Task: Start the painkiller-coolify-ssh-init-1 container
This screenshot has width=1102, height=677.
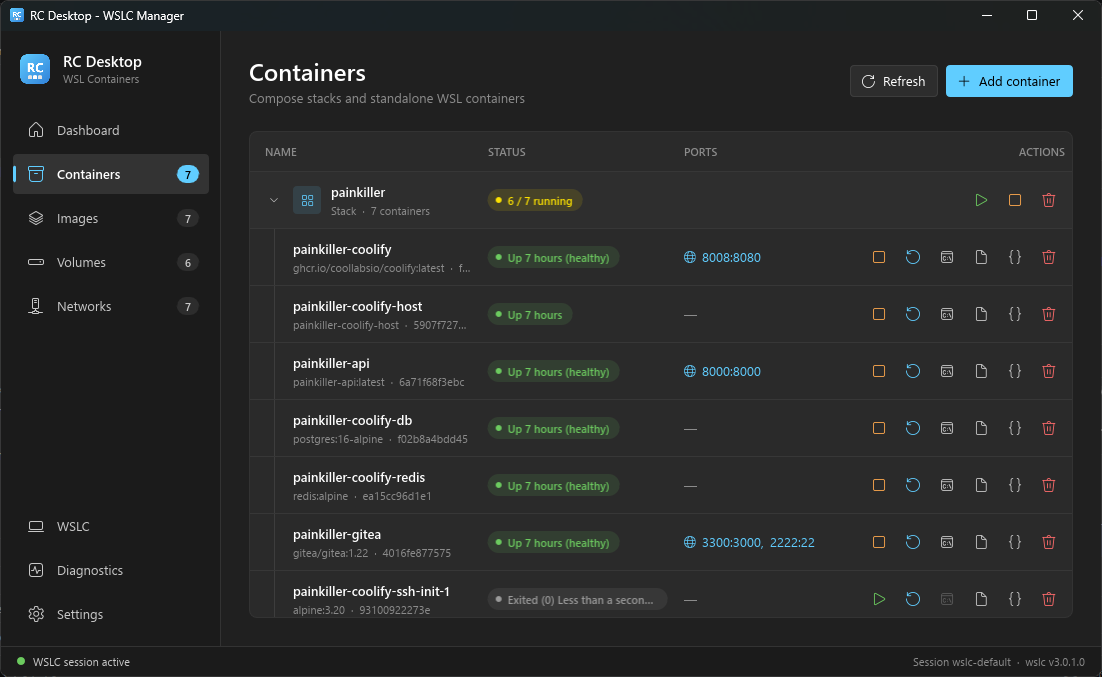Action: (x=879, y=599)
